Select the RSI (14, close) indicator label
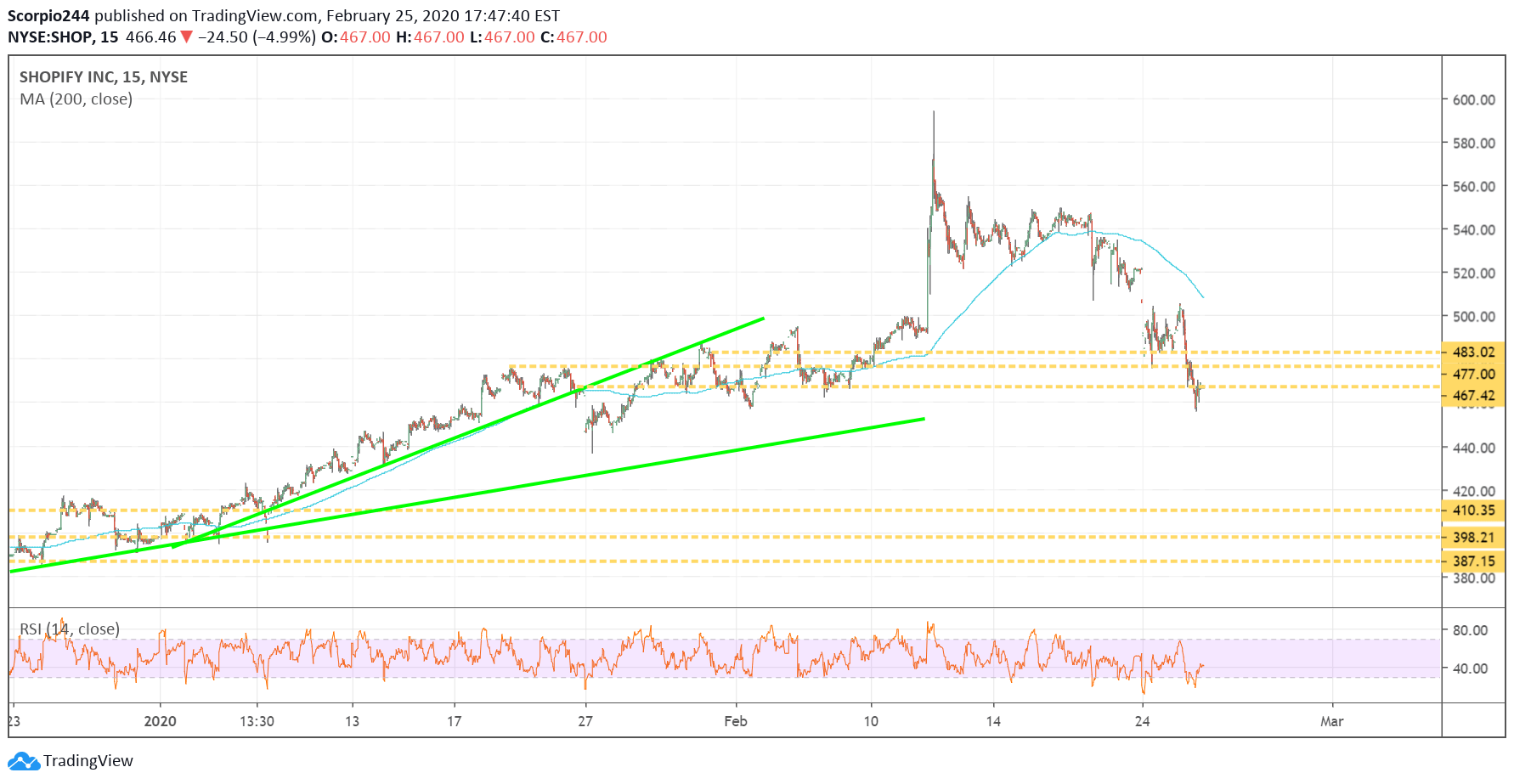The height and width of the screenshot is (784, 1514). 70,629
